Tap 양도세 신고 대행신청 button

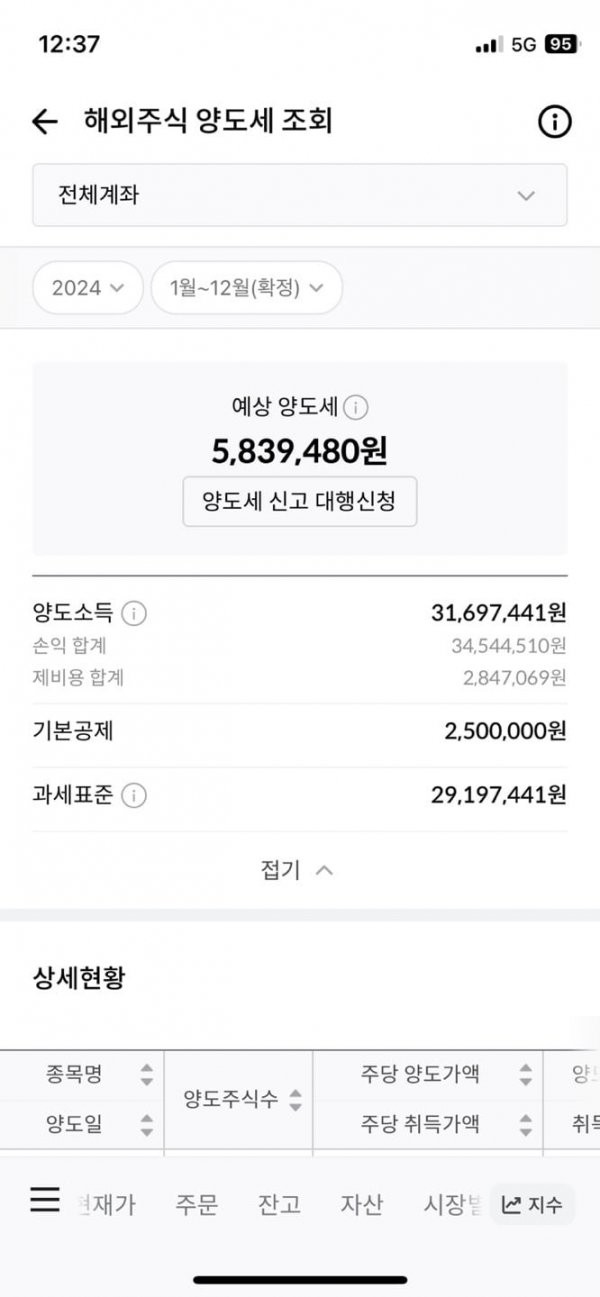(300, 501)
